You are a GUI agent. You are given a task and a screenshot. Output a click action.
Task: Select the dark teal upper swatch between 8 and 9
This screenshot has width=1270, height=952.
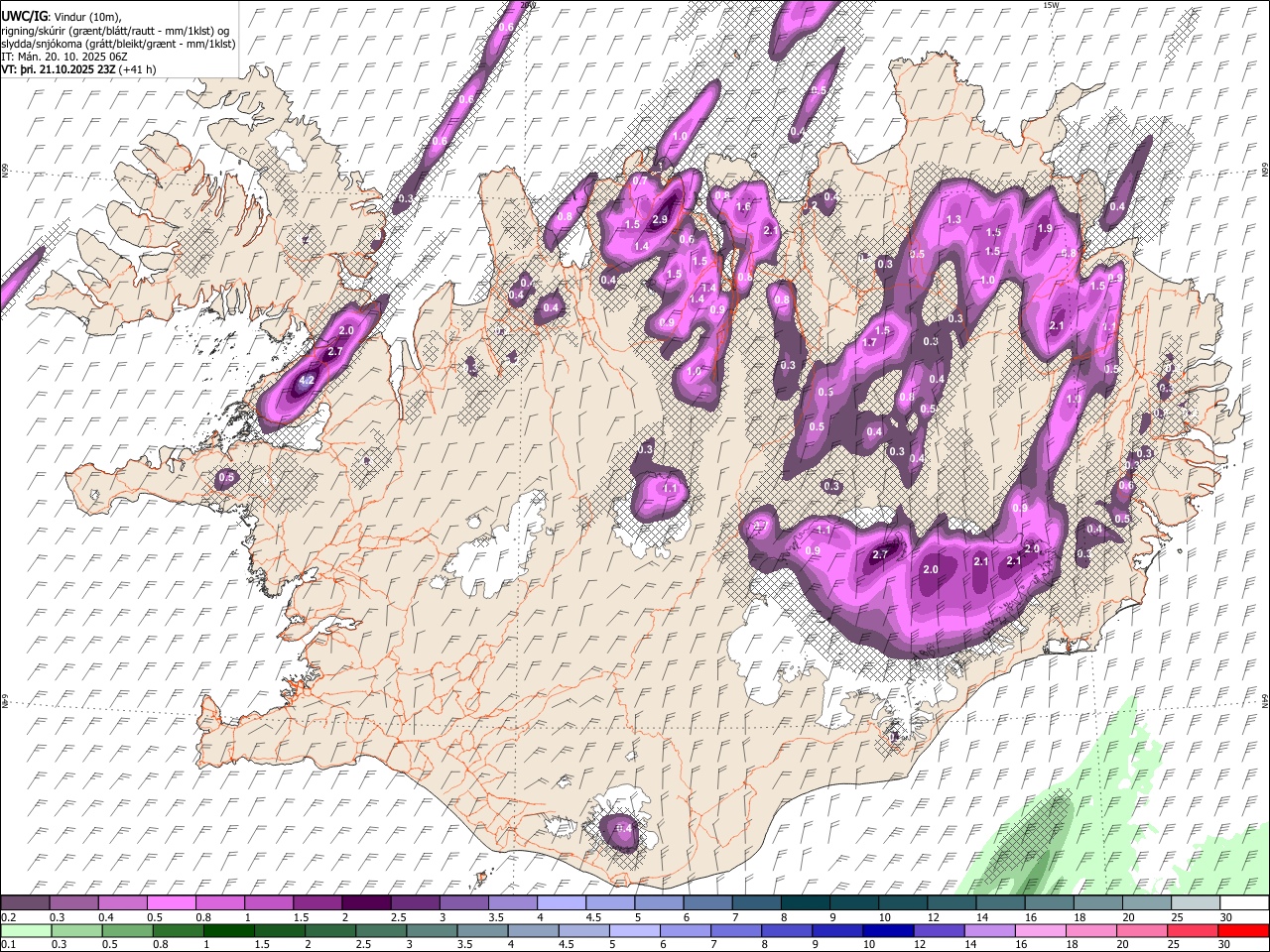click(x=807, y=902)
